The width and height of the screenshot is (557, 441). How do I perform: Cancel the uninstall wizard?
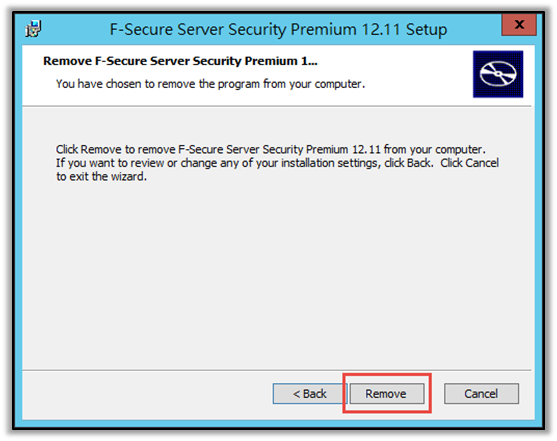coord(481,393)
